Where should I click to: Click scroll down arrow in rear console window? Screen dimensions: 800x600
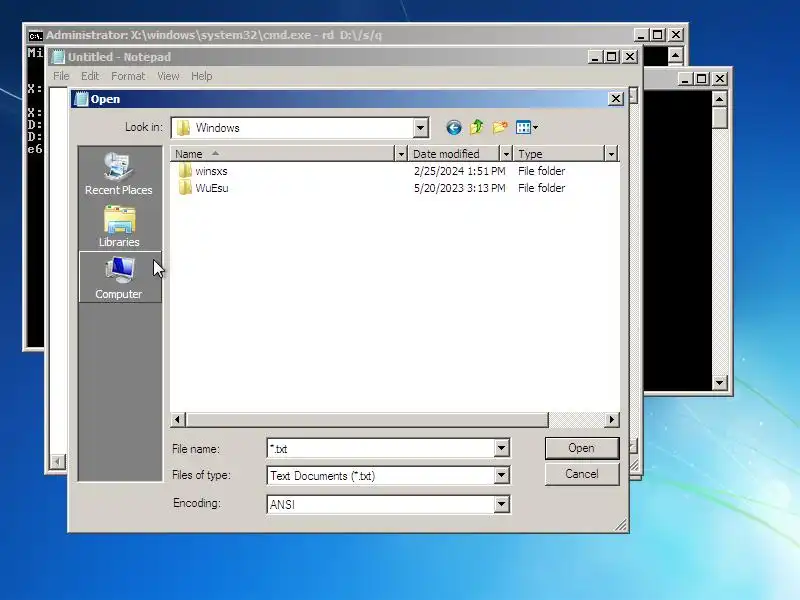[x=719, y=382]
